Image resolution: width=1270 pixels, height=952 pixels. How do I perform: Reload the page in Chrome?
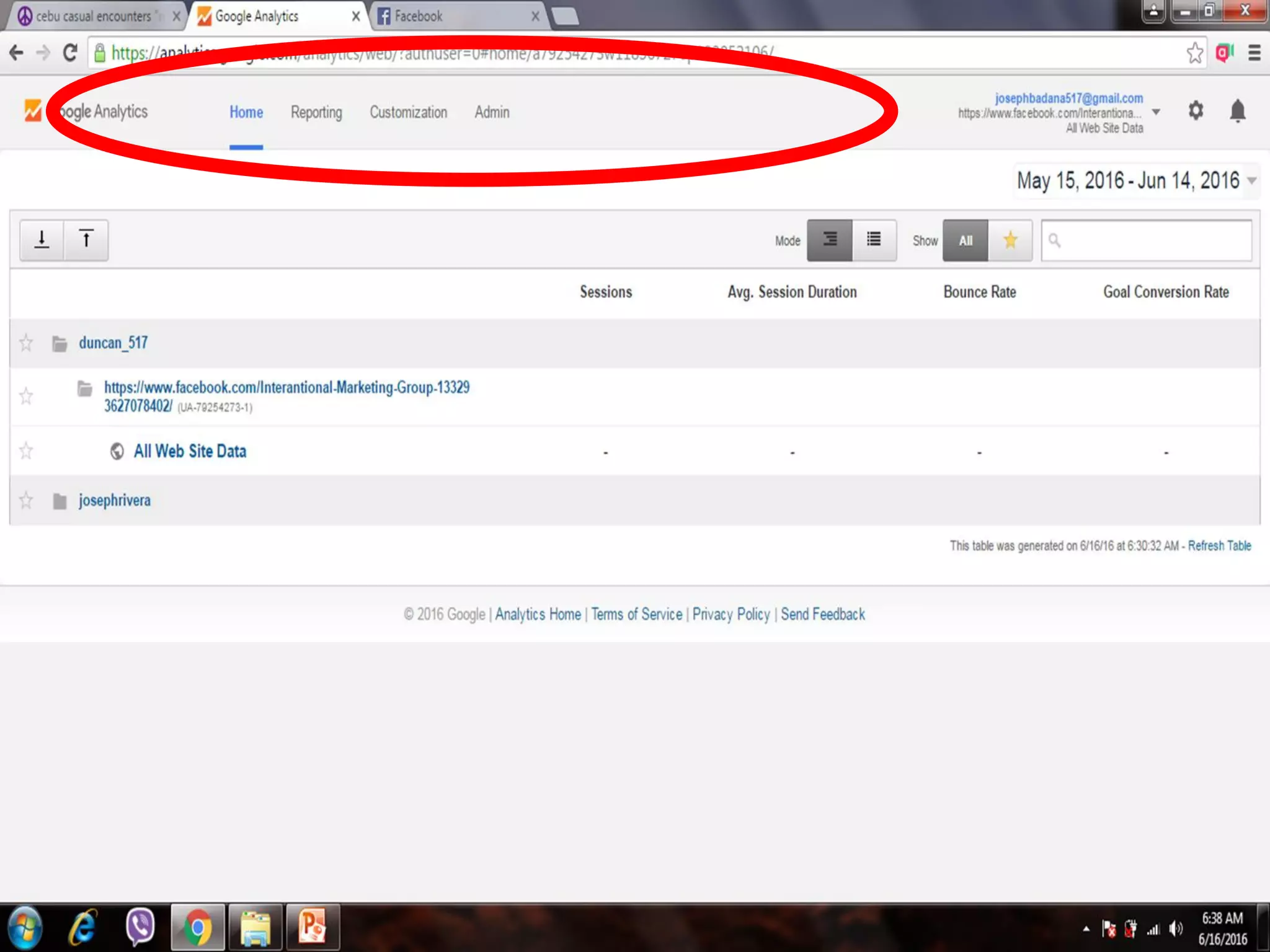click(70, 53)
